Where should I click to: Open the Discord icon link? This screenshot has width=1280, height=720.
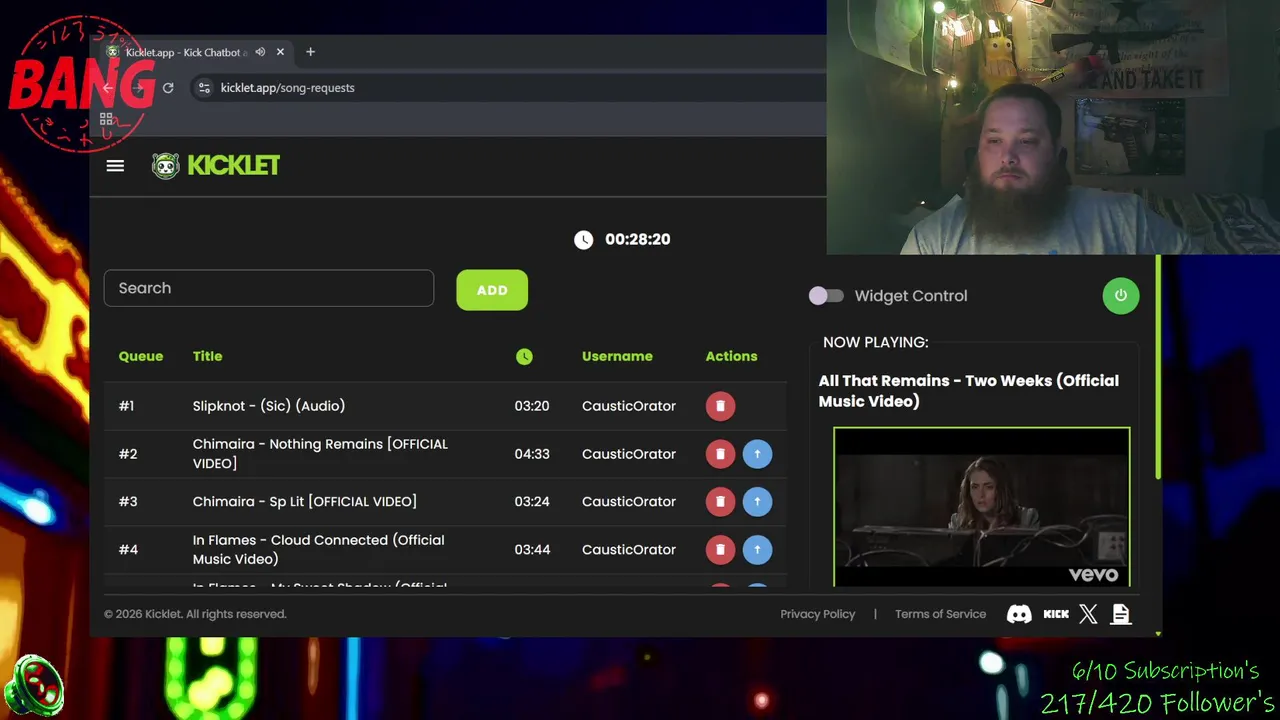pos(1019,615)
